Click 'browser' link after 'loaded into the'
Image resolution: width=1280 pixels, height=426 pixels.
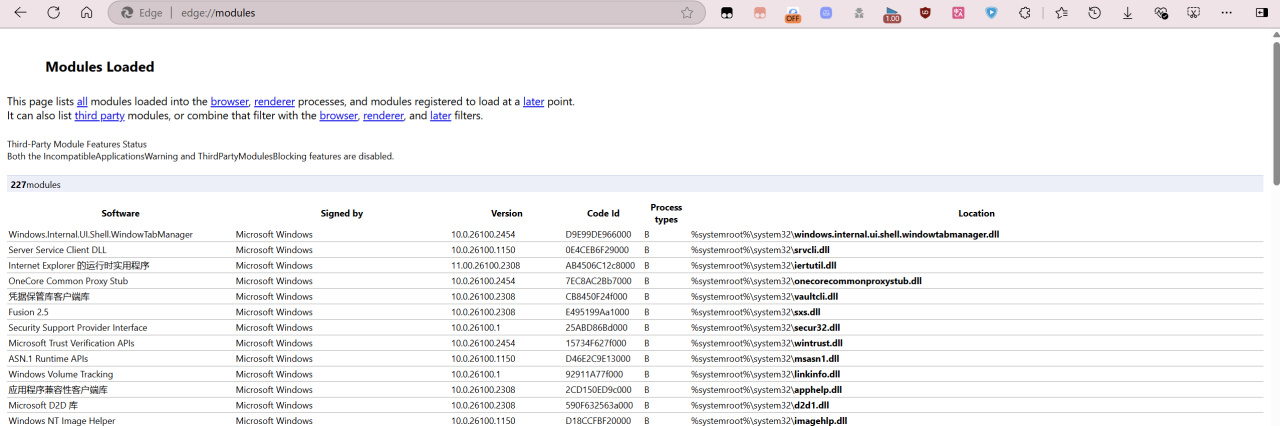(230, 101)
